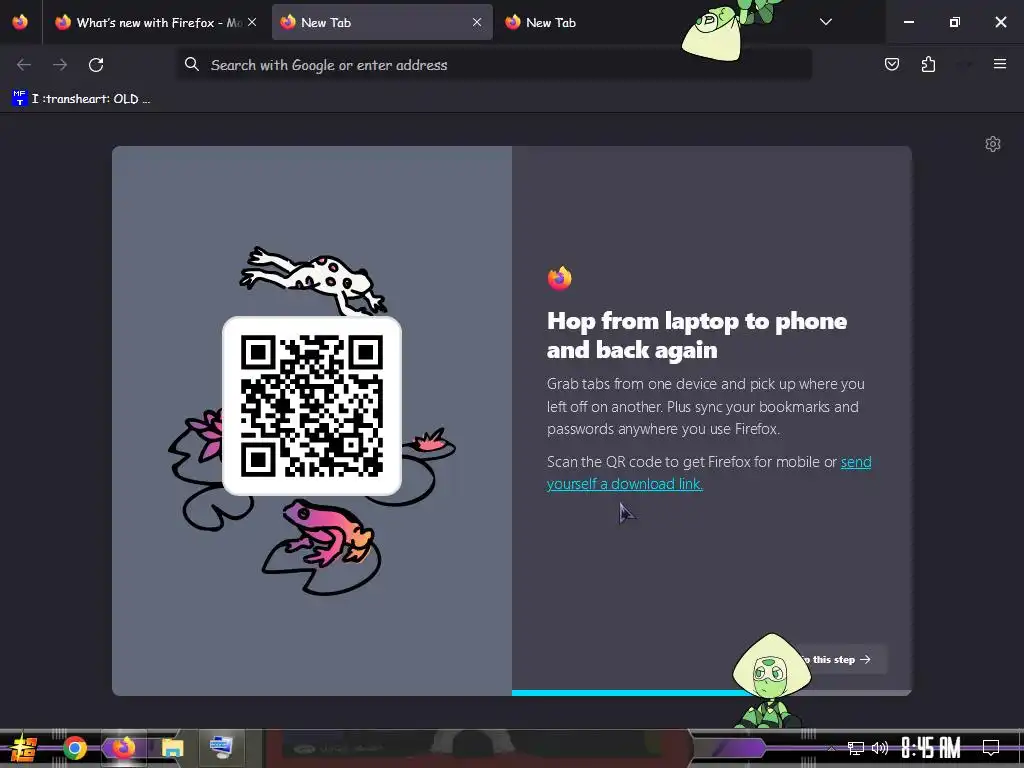The image size is (1024, 768).
Task: Close the active middle New Tab
Action: click(477, 22)
